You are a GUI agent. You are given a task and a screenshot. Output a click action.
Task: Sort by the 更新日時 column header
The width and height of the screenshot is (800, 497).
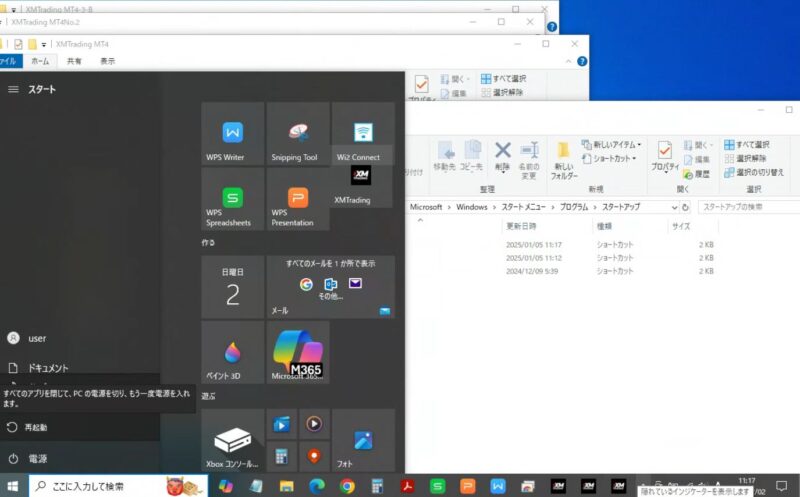521,226
